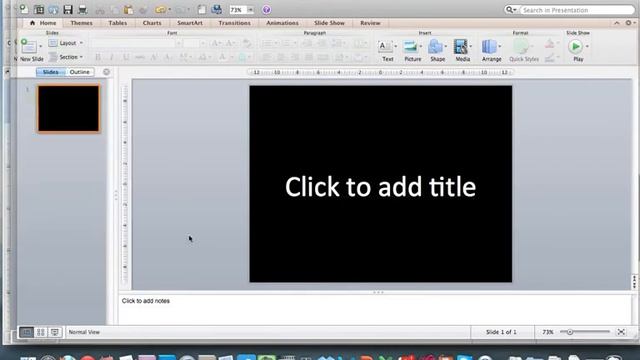Open the Animations ribbon tab
640x360 pixels.
tap(282, 23)
